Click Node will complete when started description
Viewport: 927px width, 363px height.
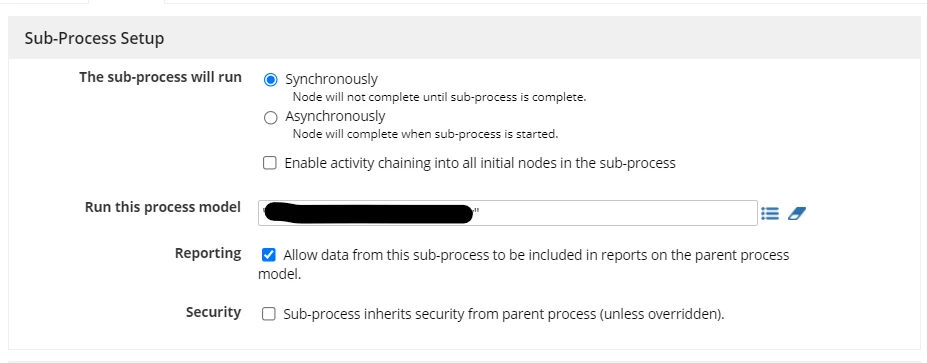click(425, 134)
